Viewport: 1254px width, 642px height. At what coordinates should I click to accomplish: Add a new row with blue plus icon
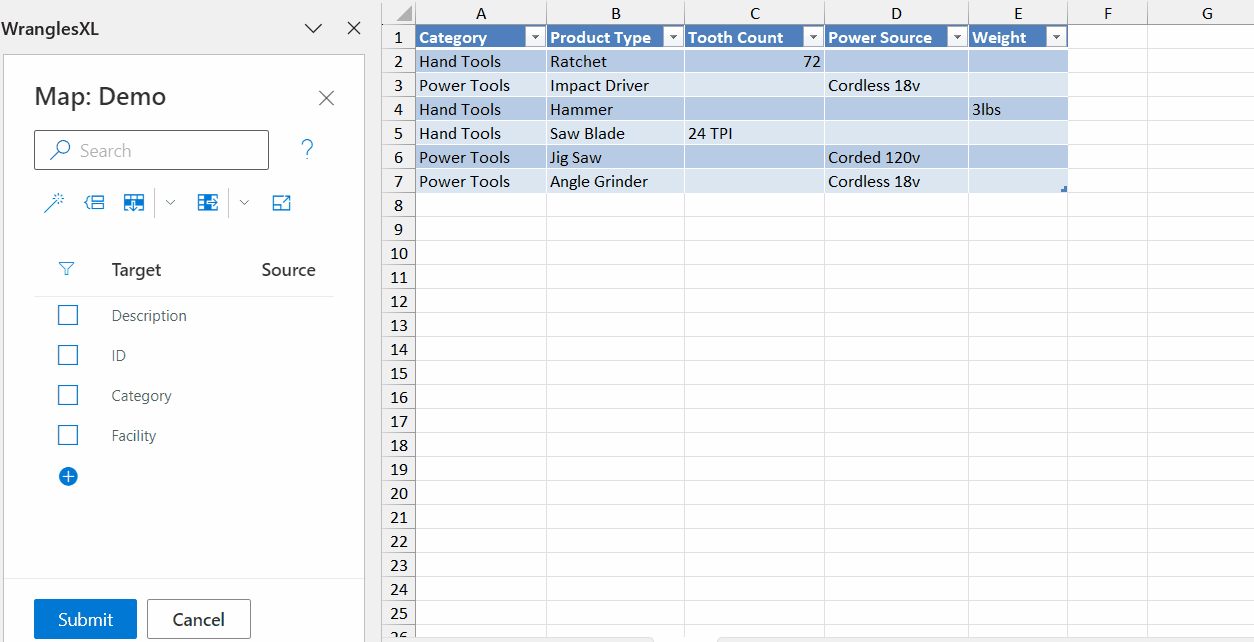[x=68, y=477]
